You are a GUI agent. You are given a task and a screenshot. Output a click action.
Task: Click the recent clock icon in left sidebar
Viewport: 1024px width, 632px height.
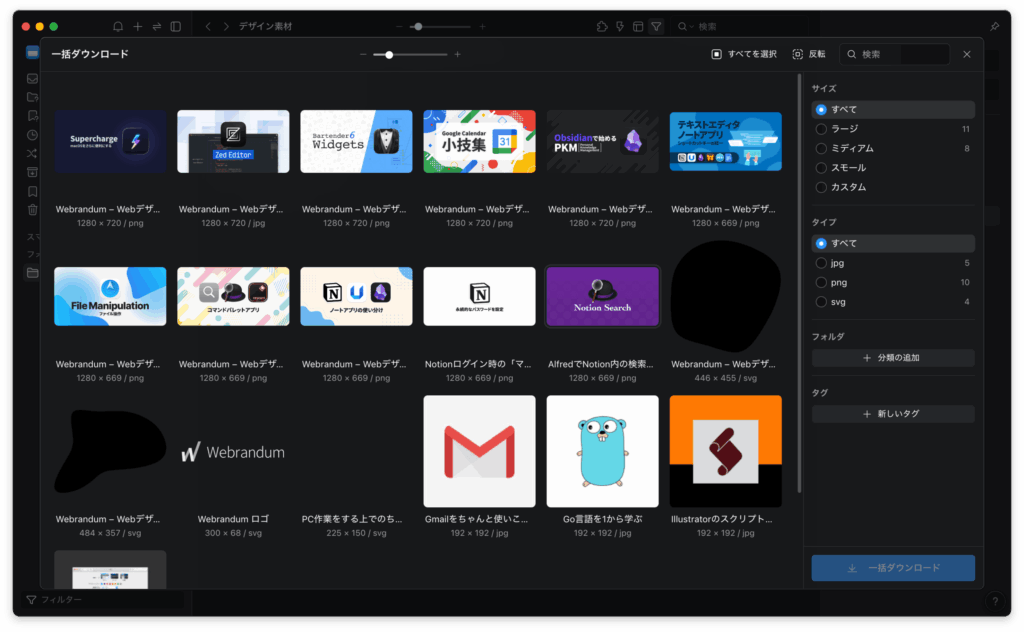pos(33,135)
